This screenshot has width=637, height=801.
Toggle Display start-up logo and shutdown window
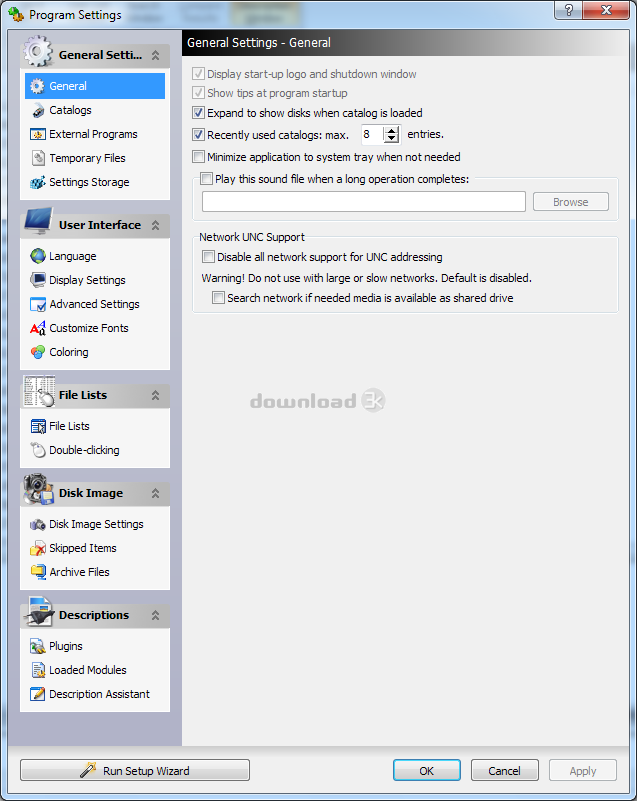tap(199, 74)
